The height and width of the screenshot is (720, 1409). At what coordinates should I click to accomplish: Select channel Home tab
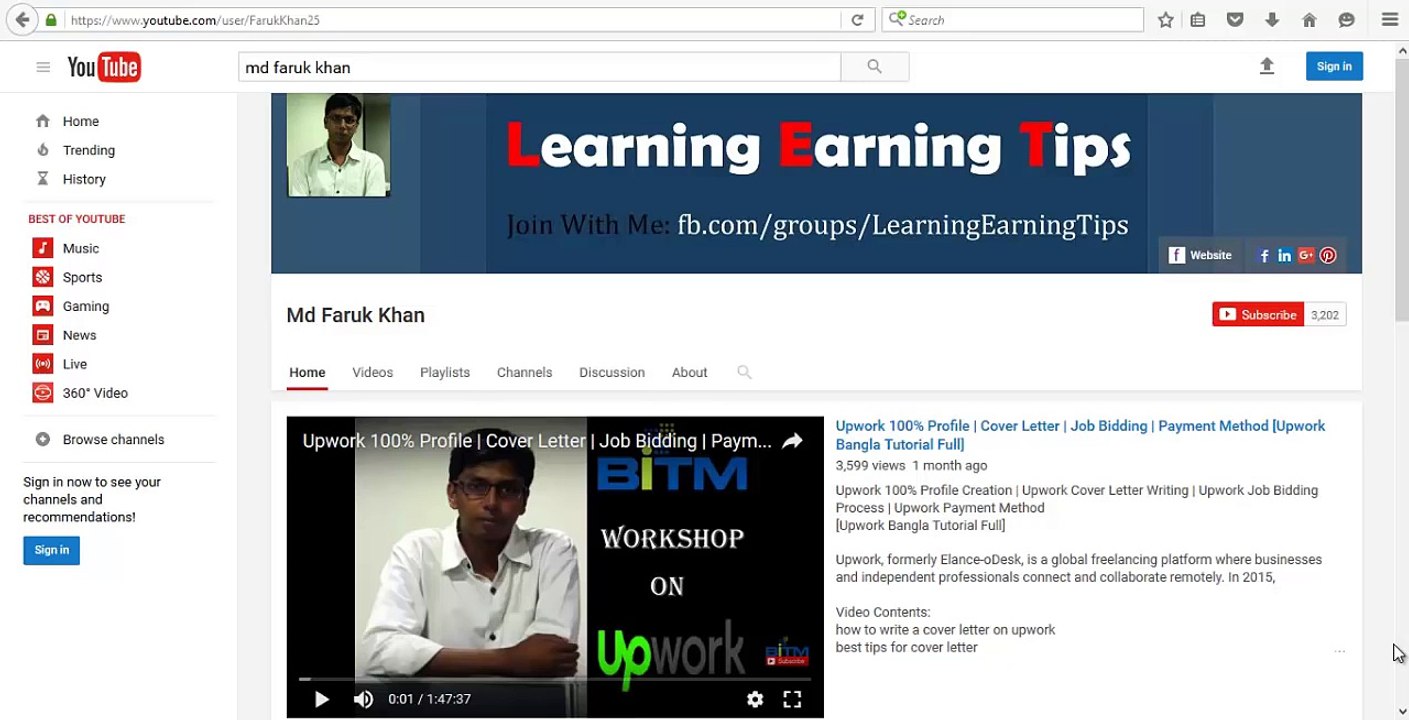[307, 372]
